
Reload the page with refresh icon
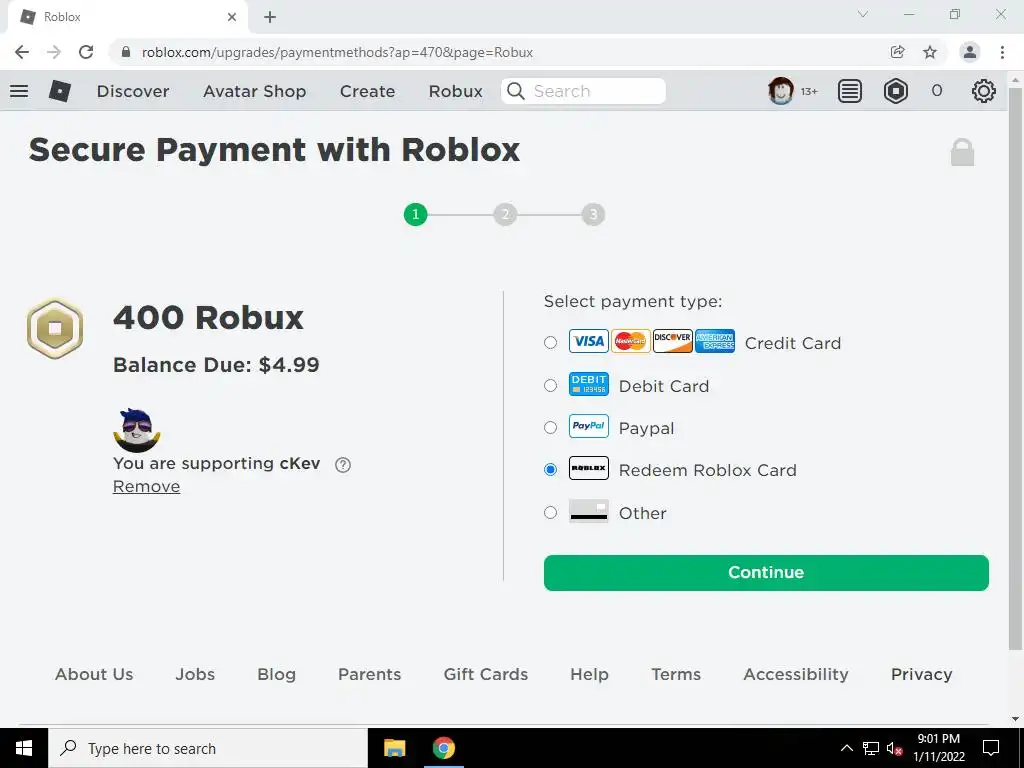86,52
